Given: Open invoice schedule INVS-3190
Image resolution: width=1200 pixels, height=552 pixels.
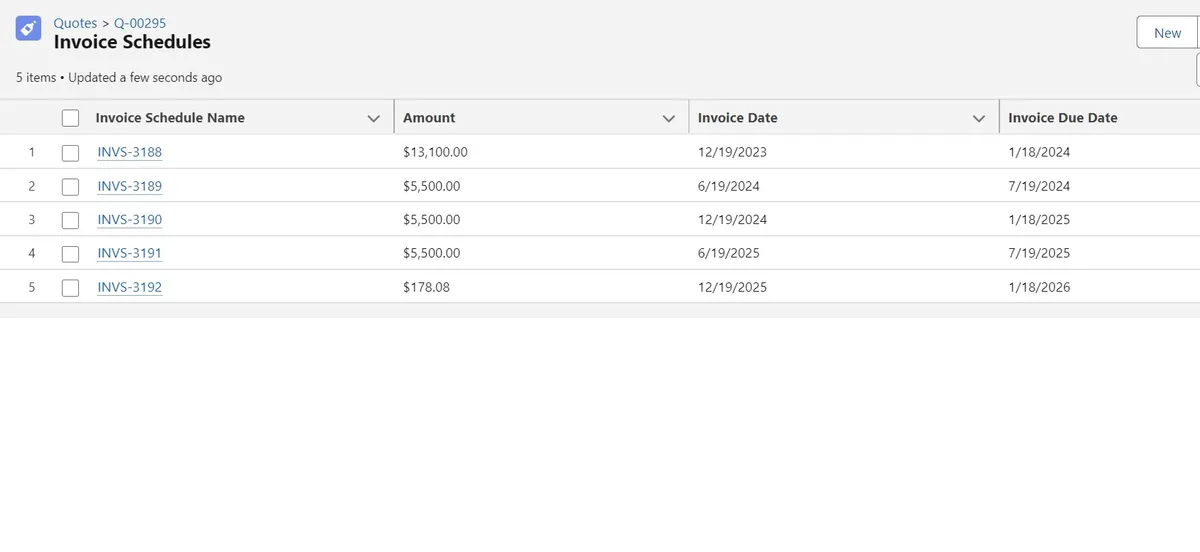Looking at the screenshot, I should coord(129,219).
